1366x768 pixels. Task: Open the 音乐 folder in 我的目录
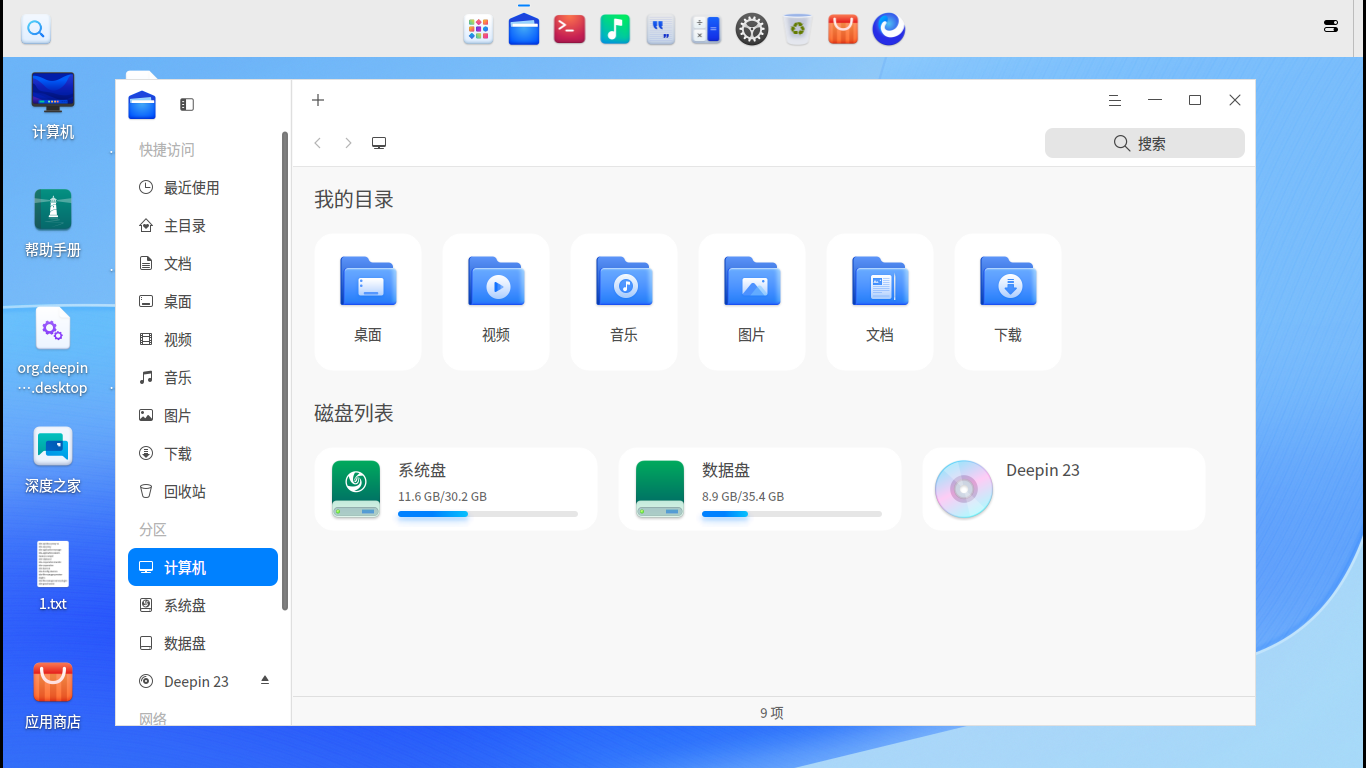[x=624, y=301]
